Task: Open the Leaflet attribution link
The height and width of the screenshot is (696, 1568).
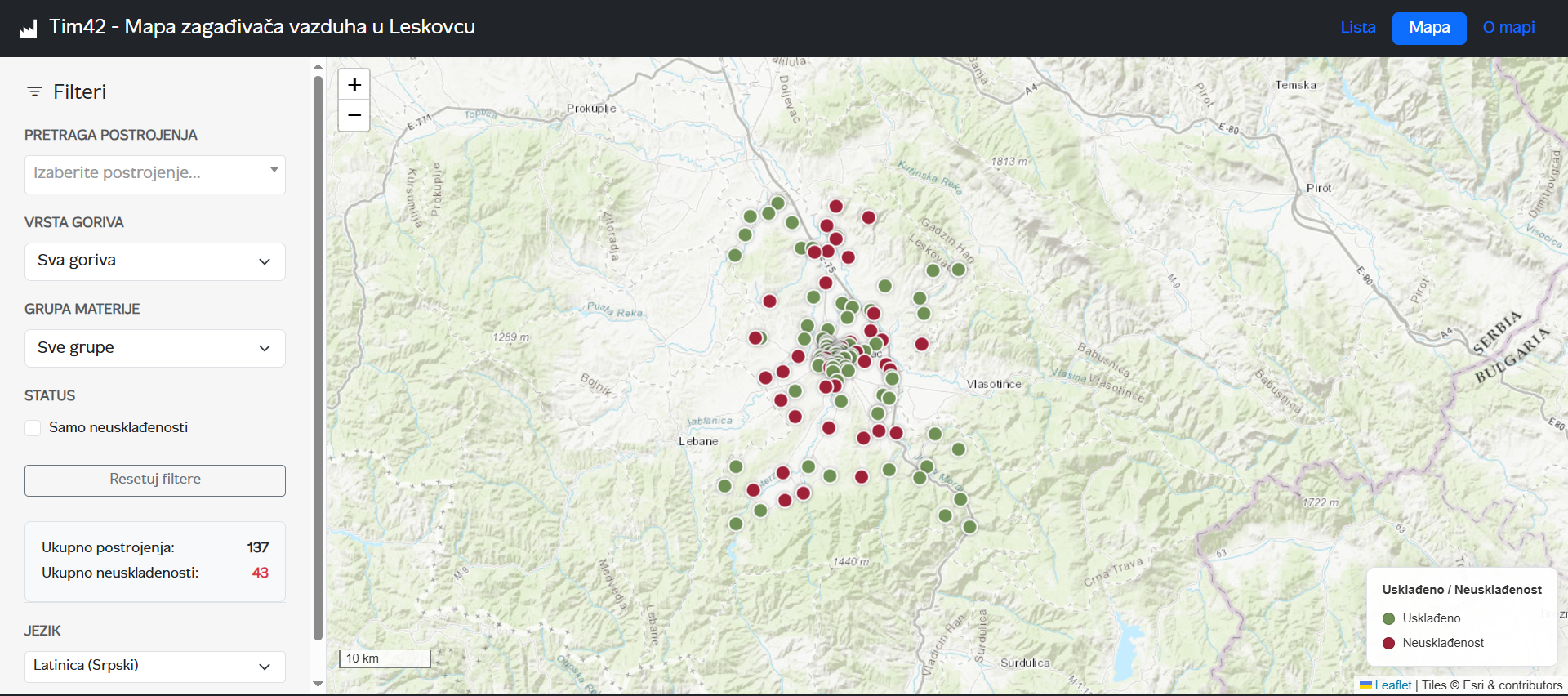Action: 1392,685
